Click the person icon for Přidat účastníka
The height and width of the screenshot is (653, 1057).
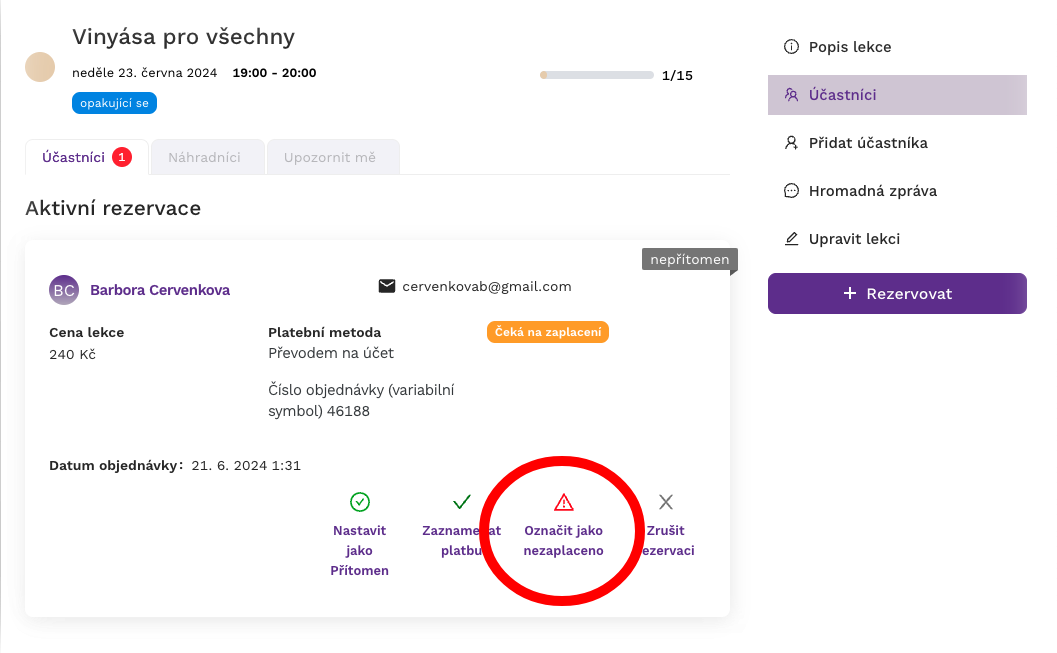tap(791, 143)
